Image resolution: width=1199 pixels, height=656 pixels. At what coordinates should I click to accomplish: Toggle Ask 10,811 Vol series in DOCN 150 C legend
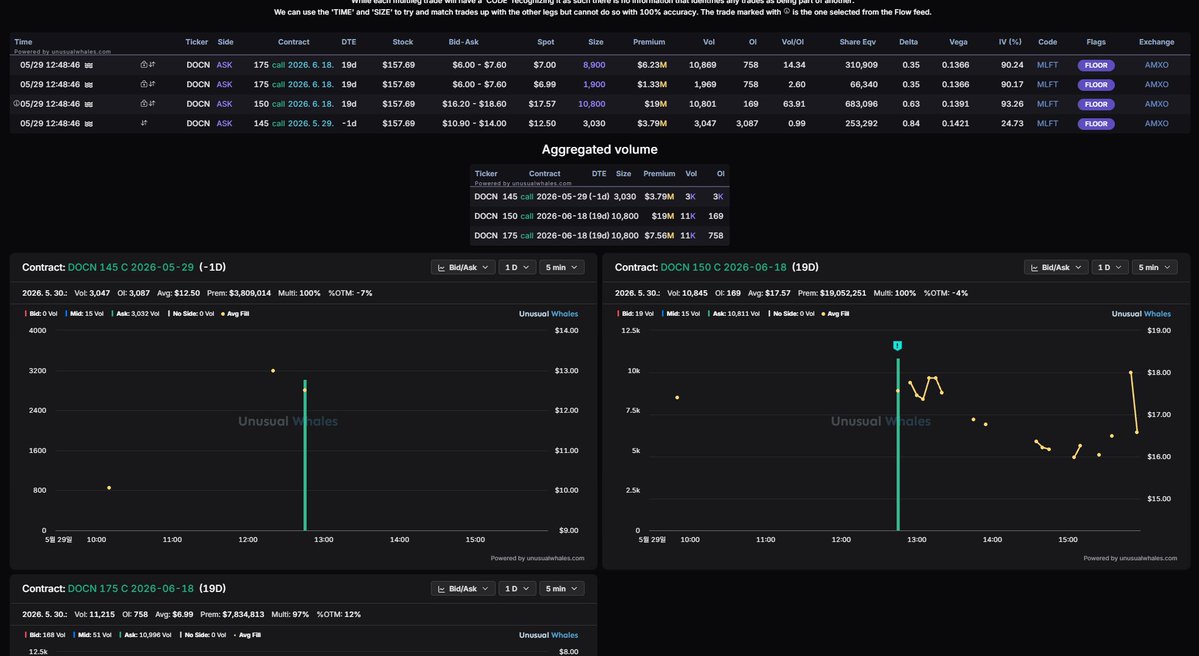pos(733,313)
